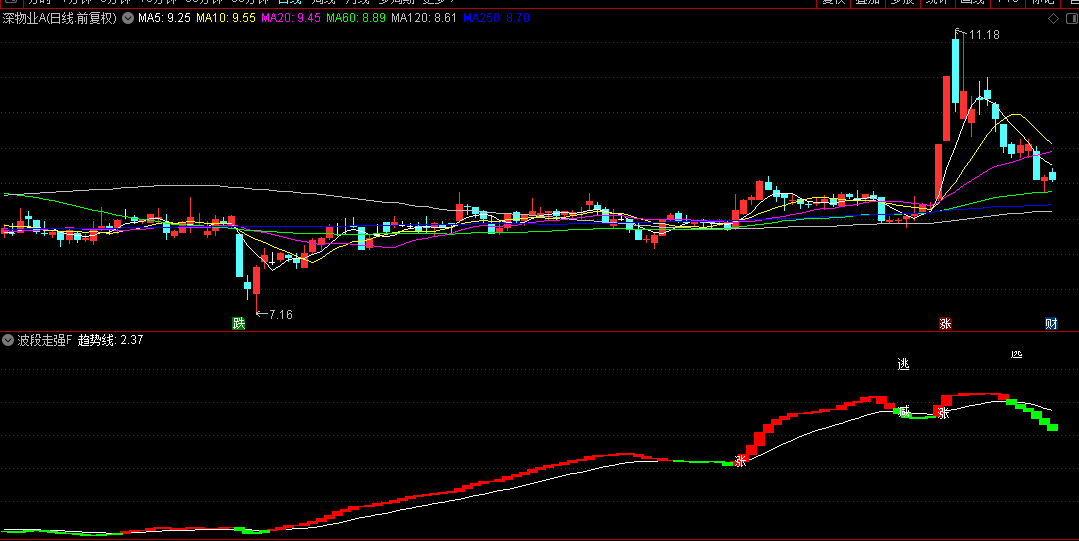The image size is (1079, 541).
Task: Open the dropdown arrow beside 深物业A title
Action: [128, 19]
